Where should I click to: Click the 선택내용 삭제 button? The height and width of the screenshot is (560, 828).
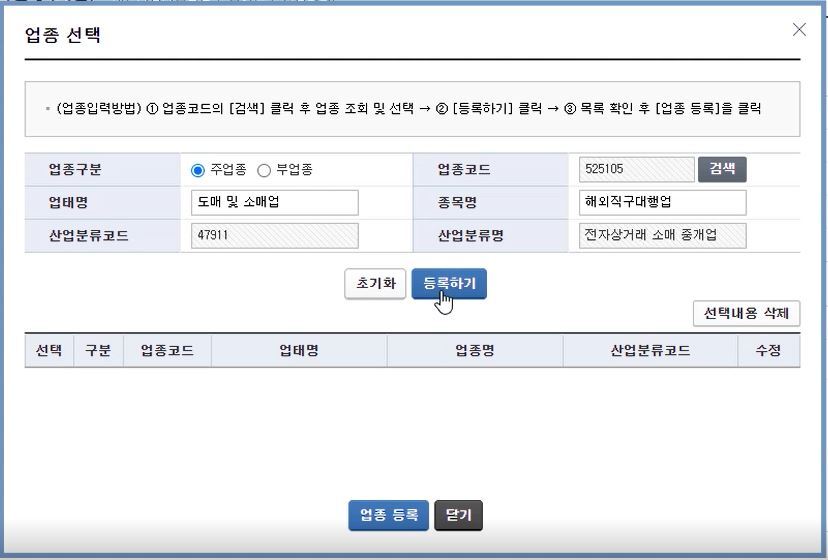point(746,313)
